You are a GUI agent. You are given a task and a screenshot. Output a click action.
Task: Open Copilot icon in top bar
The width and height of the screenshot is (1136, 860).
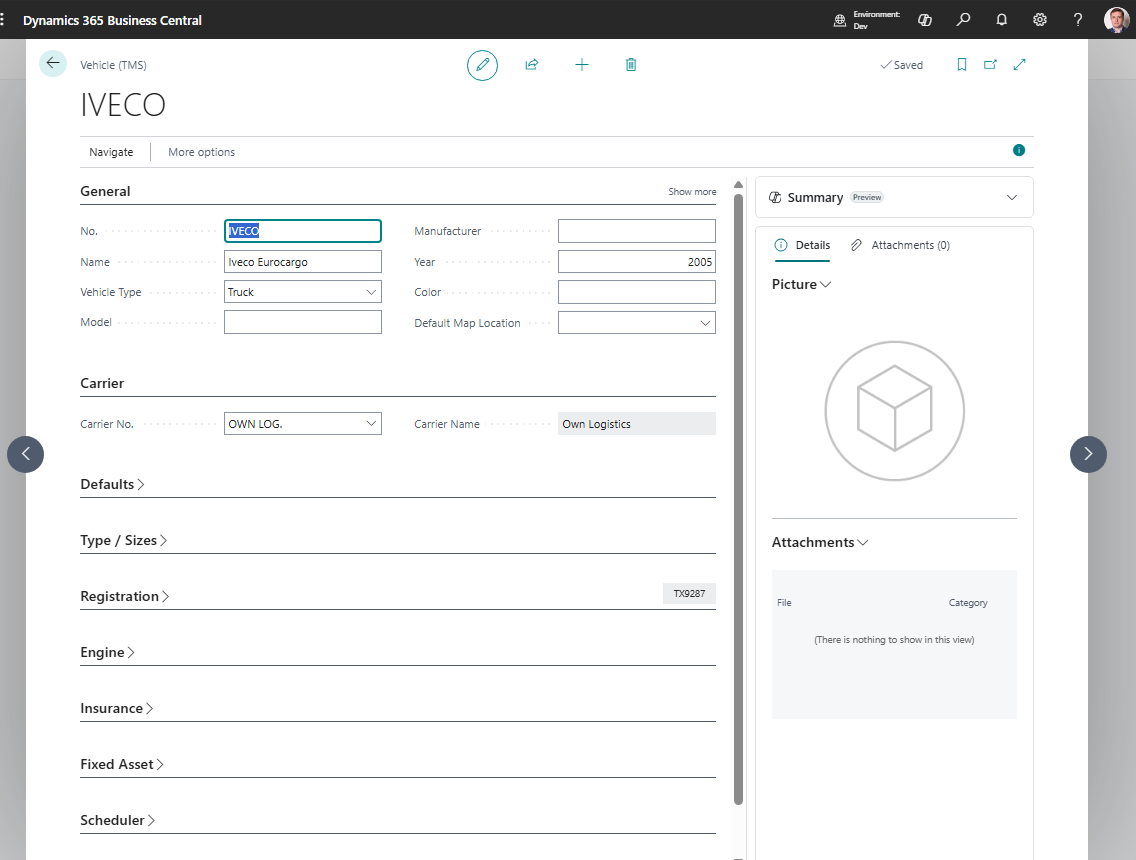coord(925,20)
